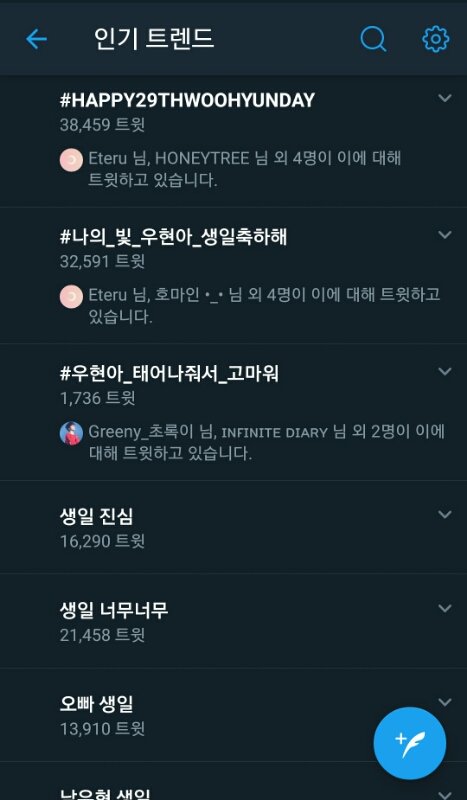Viewport: 467px width, 800px height.
Task: Open search with the magnifier icon
Action: point(373,39)
